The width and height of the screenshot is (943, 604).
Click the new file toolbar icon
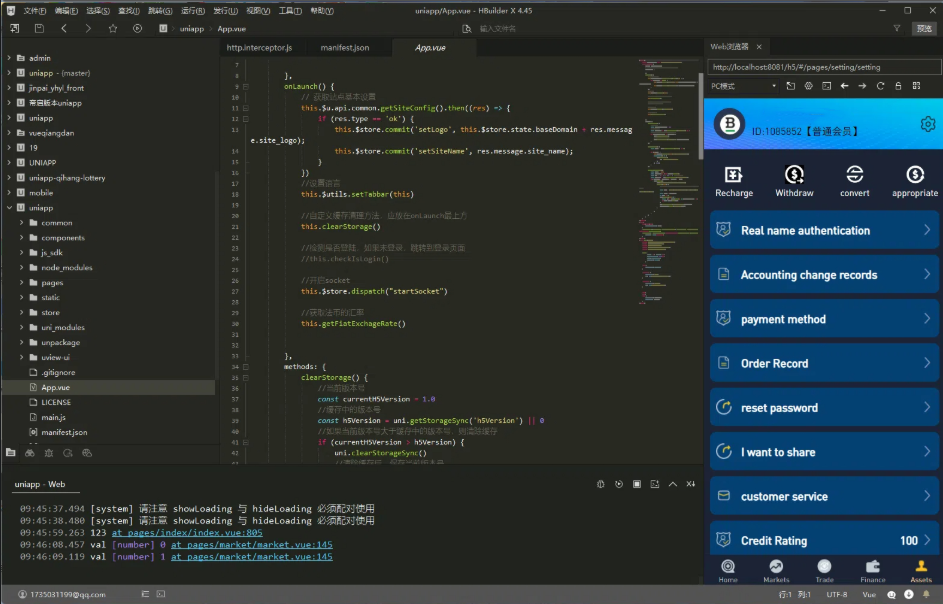14,28
